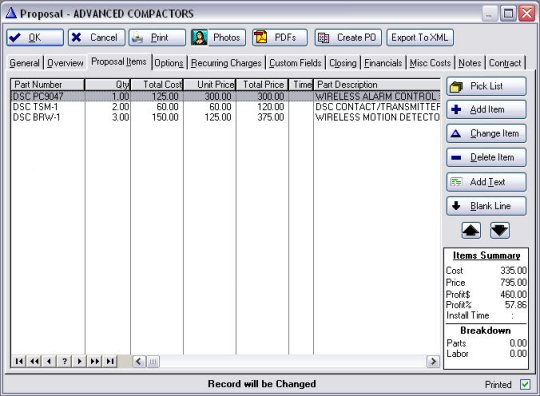The image size is (540, 396).
Task: Jump to last record navigation icon
Action: 110,361
